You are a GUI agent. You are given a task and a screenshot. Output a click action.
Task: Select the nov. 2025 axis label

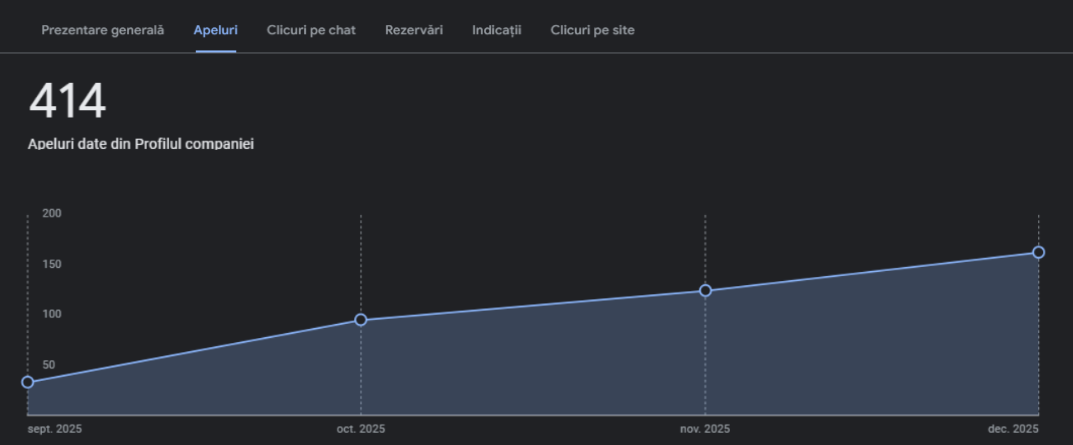(705, 429)
